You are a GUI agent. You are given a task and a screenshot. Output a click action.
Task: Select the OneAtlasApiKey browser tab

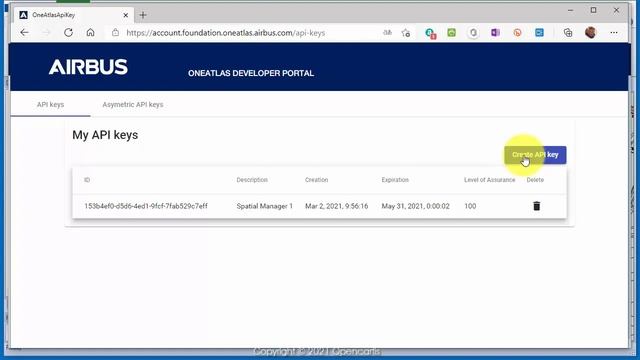73,15
